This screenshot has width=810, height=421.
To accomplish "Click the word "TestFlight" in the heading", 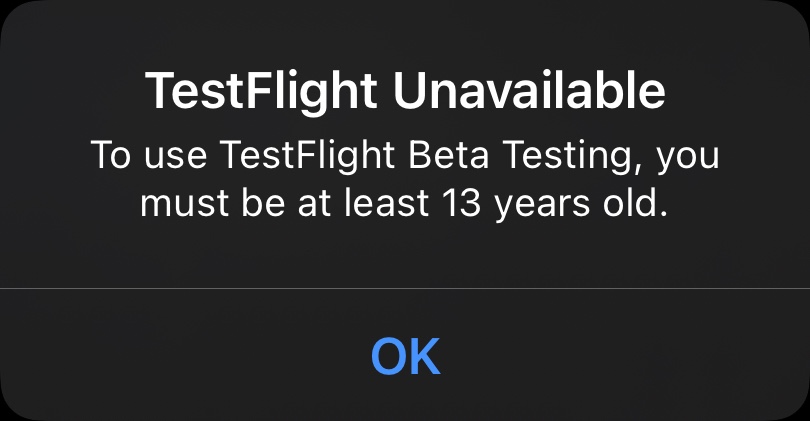I will 263,92.
